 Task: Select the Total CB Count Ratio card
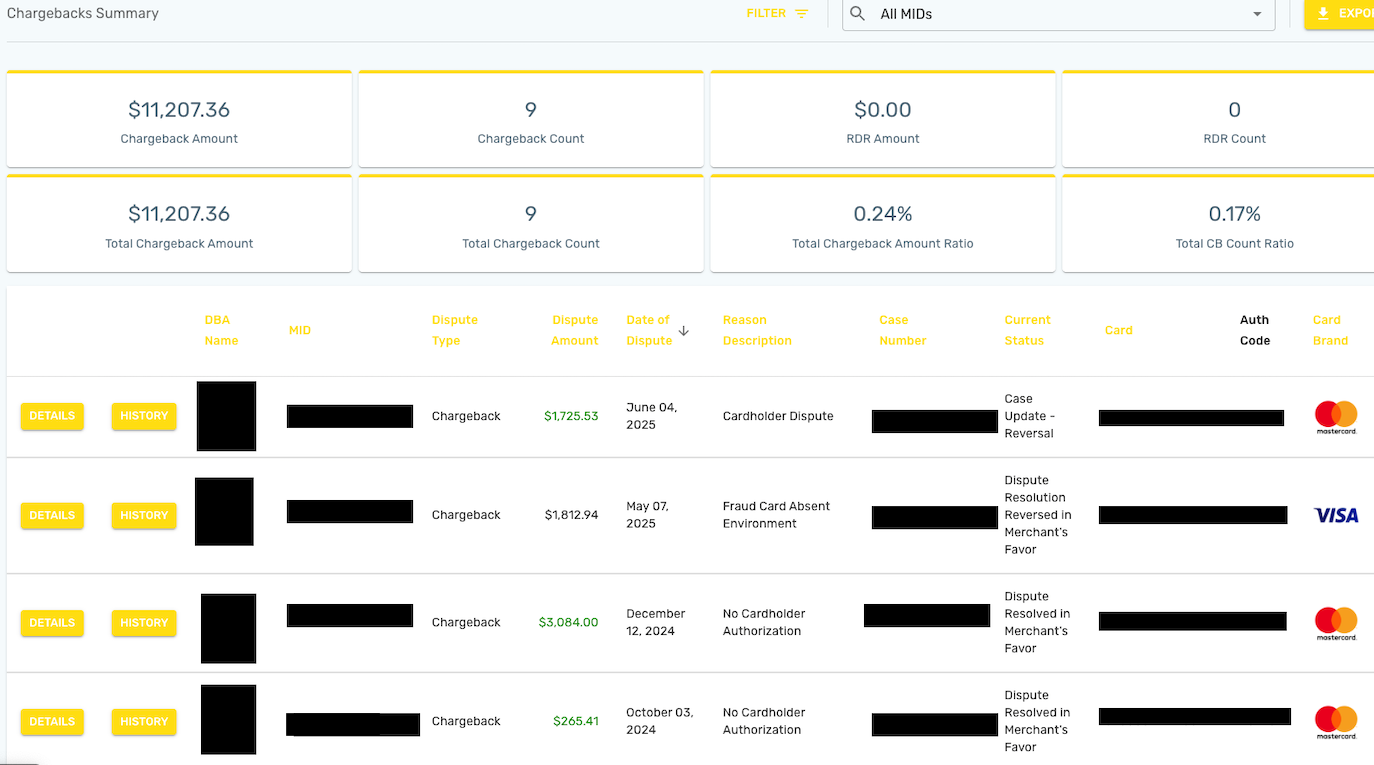(1218, 223)
